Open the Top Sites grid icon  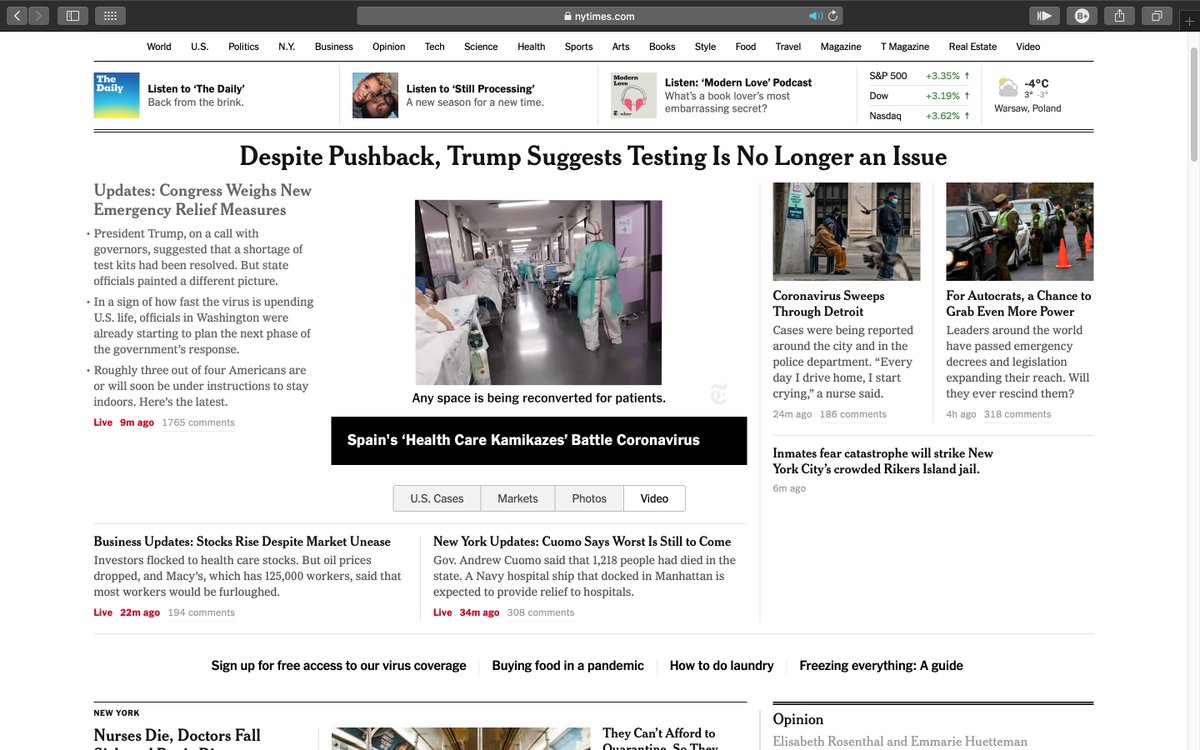[x=110, y=15]
